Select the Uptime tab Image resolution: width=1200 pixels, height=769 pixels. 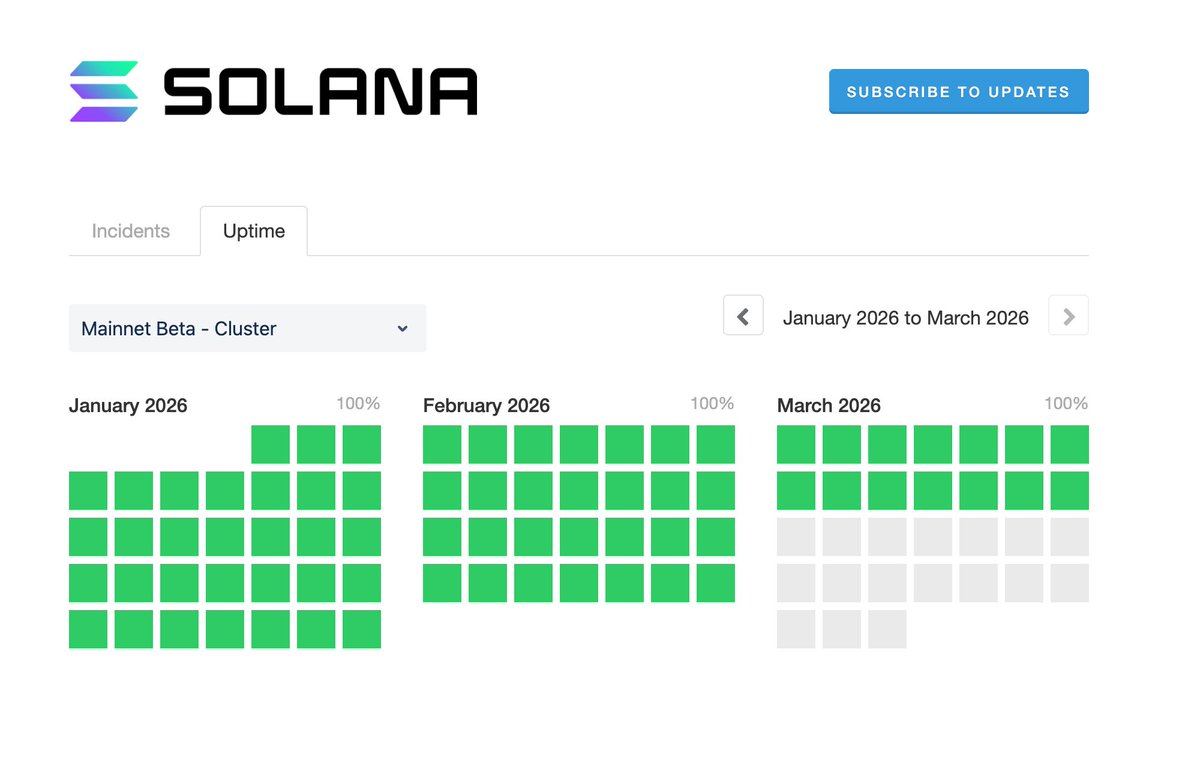(254, 231)
